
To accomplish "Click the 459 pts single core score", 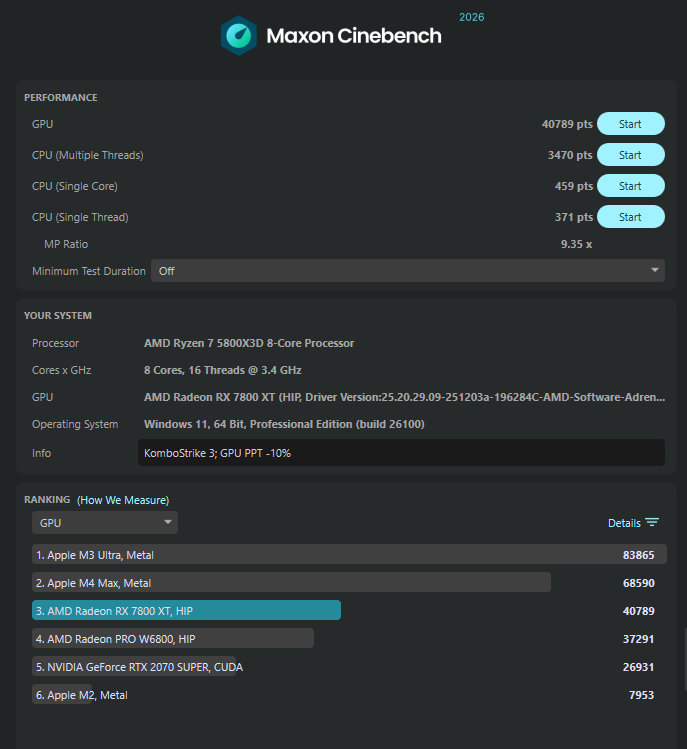I will point(574,186).
